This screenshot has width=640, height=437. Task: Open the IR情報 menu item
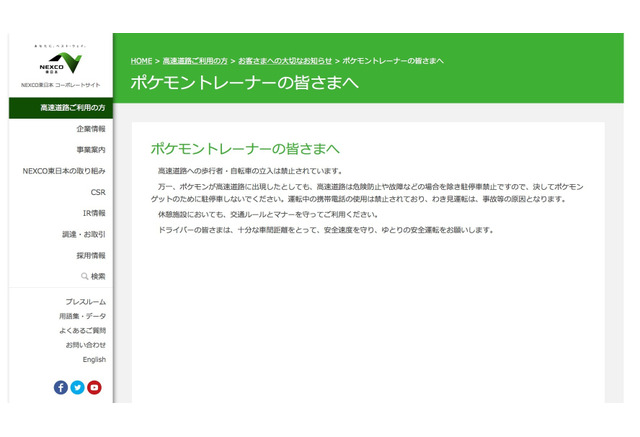click(x=94, y=213)
